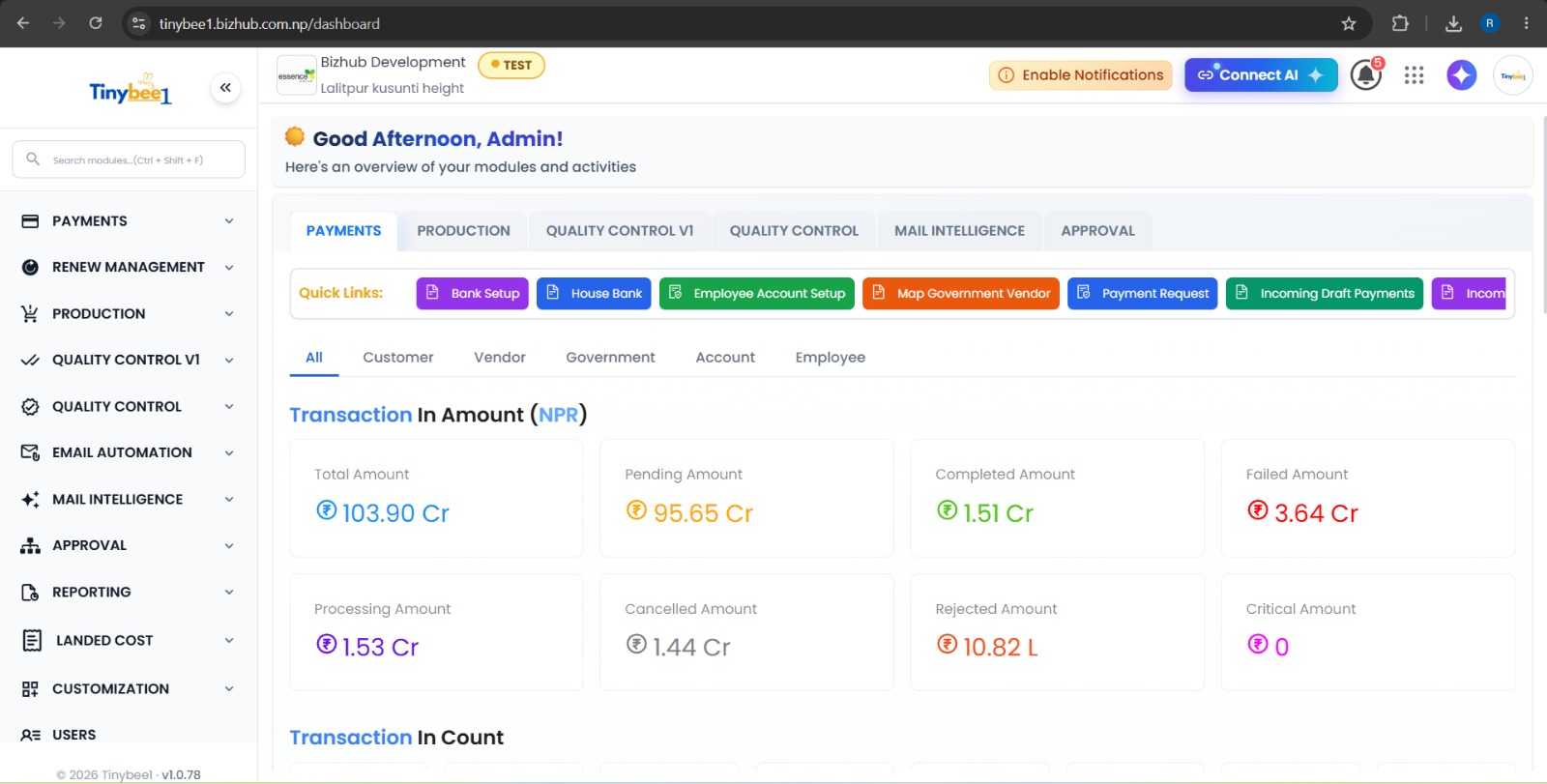Click the Failed Amount 3.64 Cr card
The image size is (1547, 784).
pyautogui.click(x=1367, y=498)
